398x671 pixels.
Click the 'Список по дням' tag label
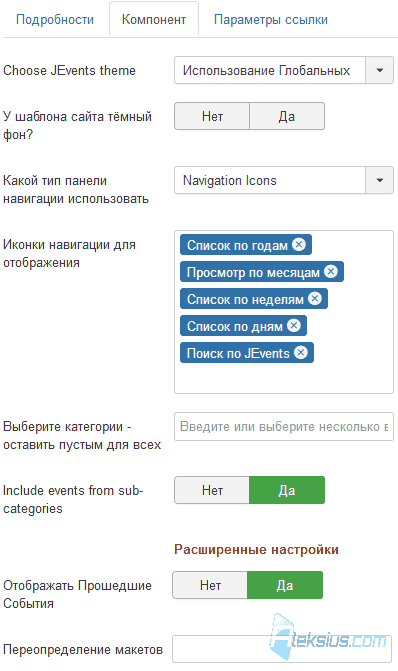click(235, 327)
